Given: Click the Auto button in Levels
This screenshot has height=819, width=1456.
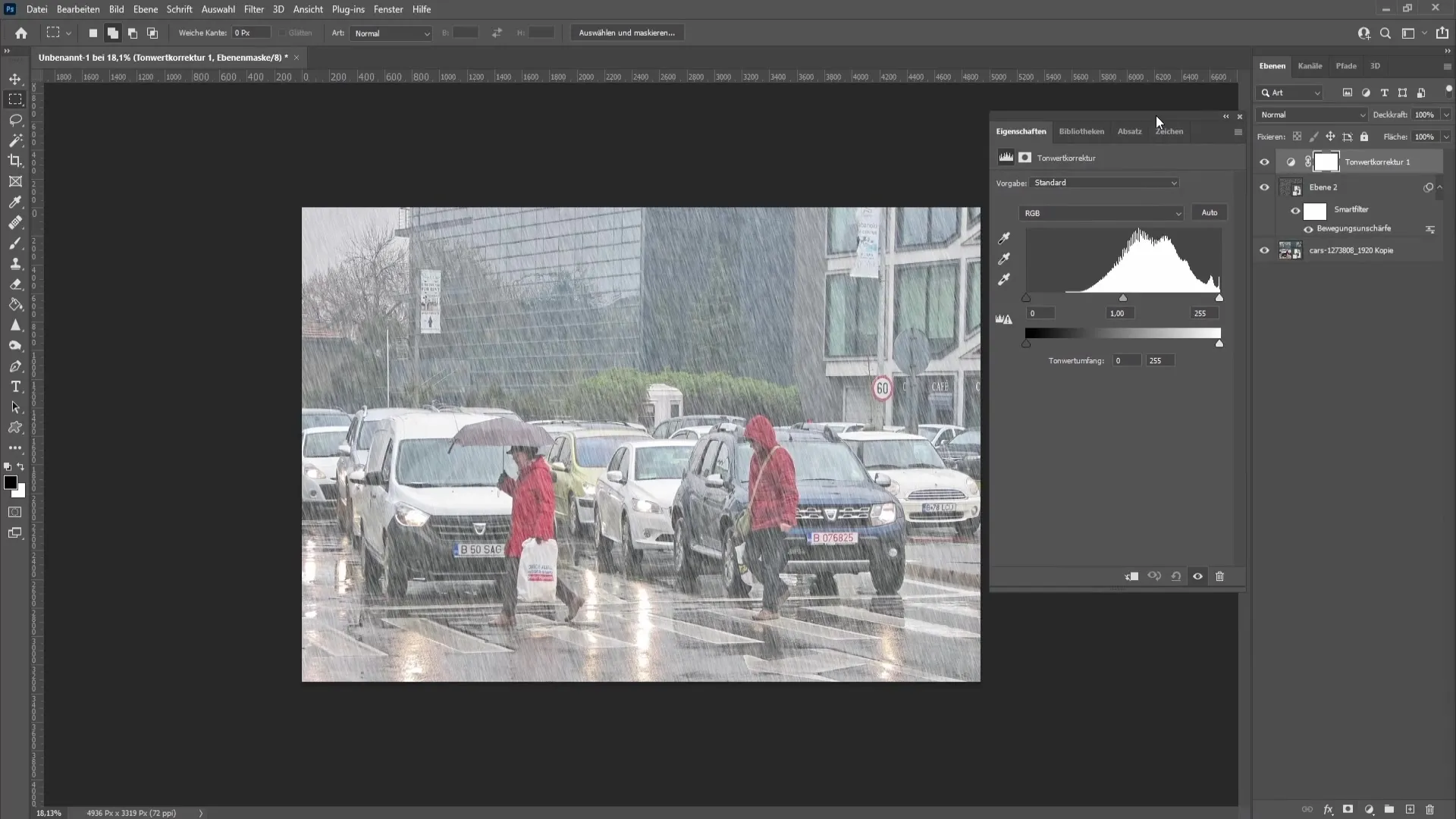Looking at the screenshot, I should (x=1210, y=211).
